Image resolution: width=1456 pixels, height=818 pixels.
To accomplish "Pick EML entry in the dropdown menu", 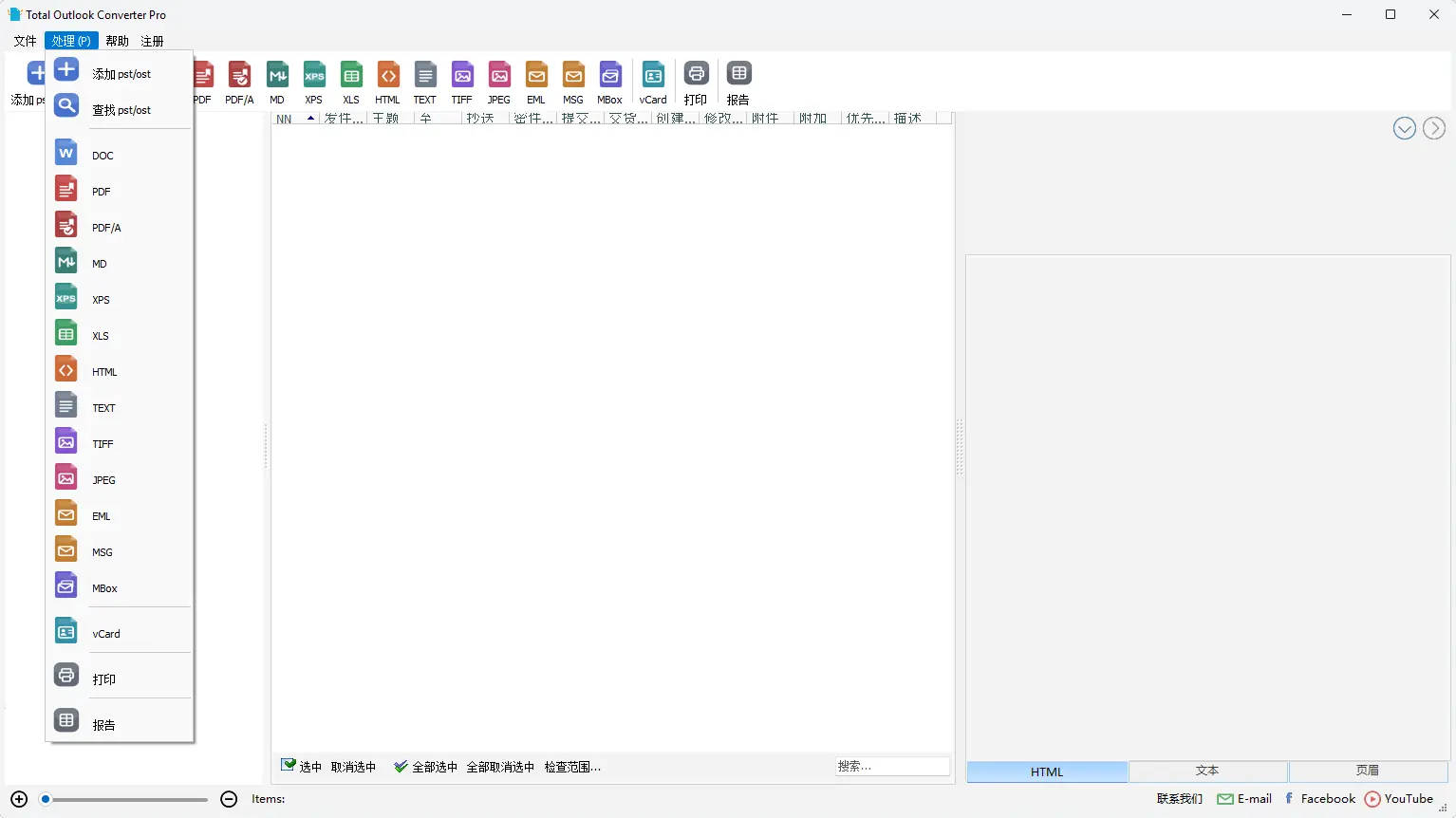I will click(x=120, y=516).
